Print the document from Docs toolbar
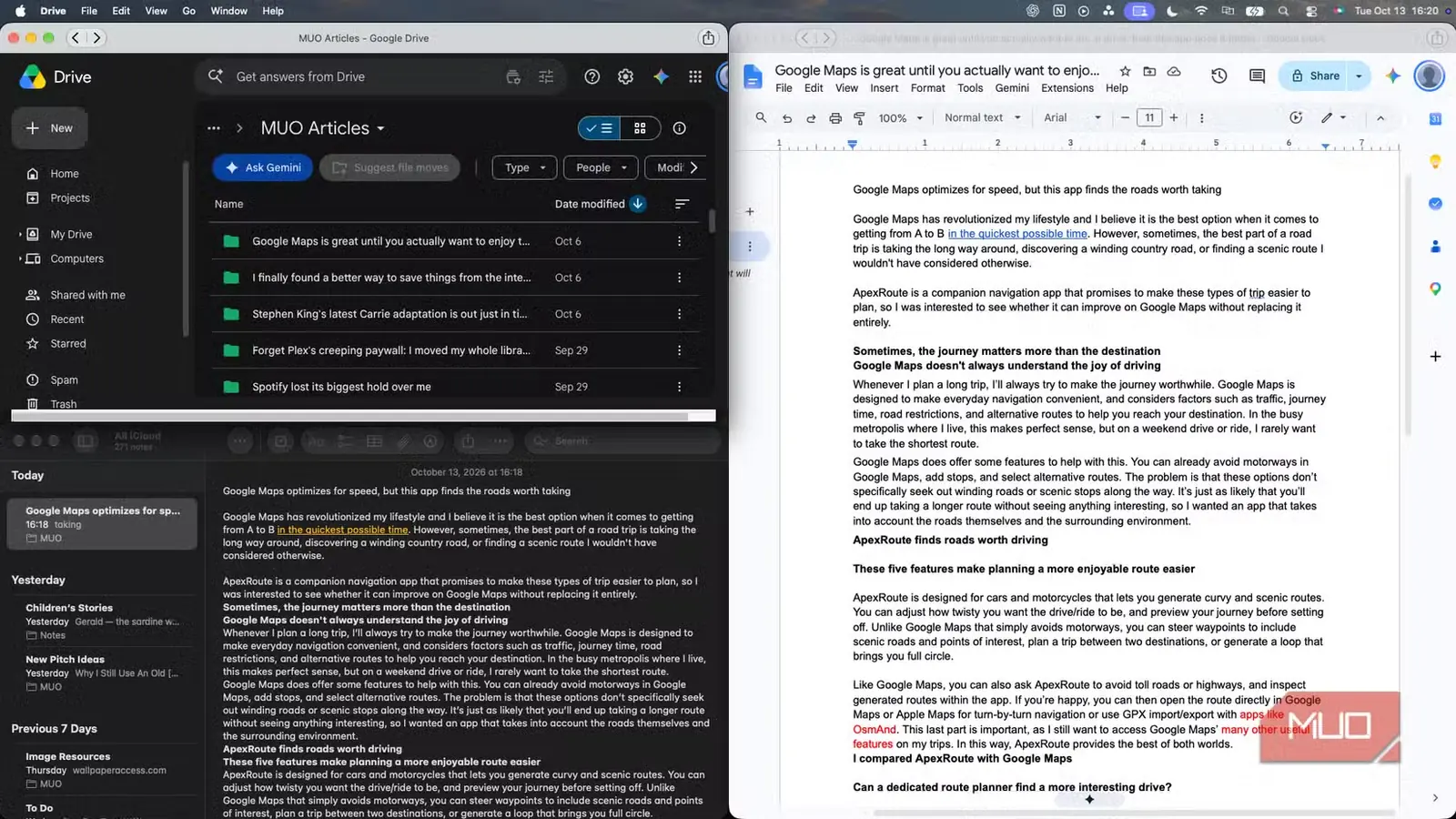Screen dimensions: 1456x819 (835, 118)
